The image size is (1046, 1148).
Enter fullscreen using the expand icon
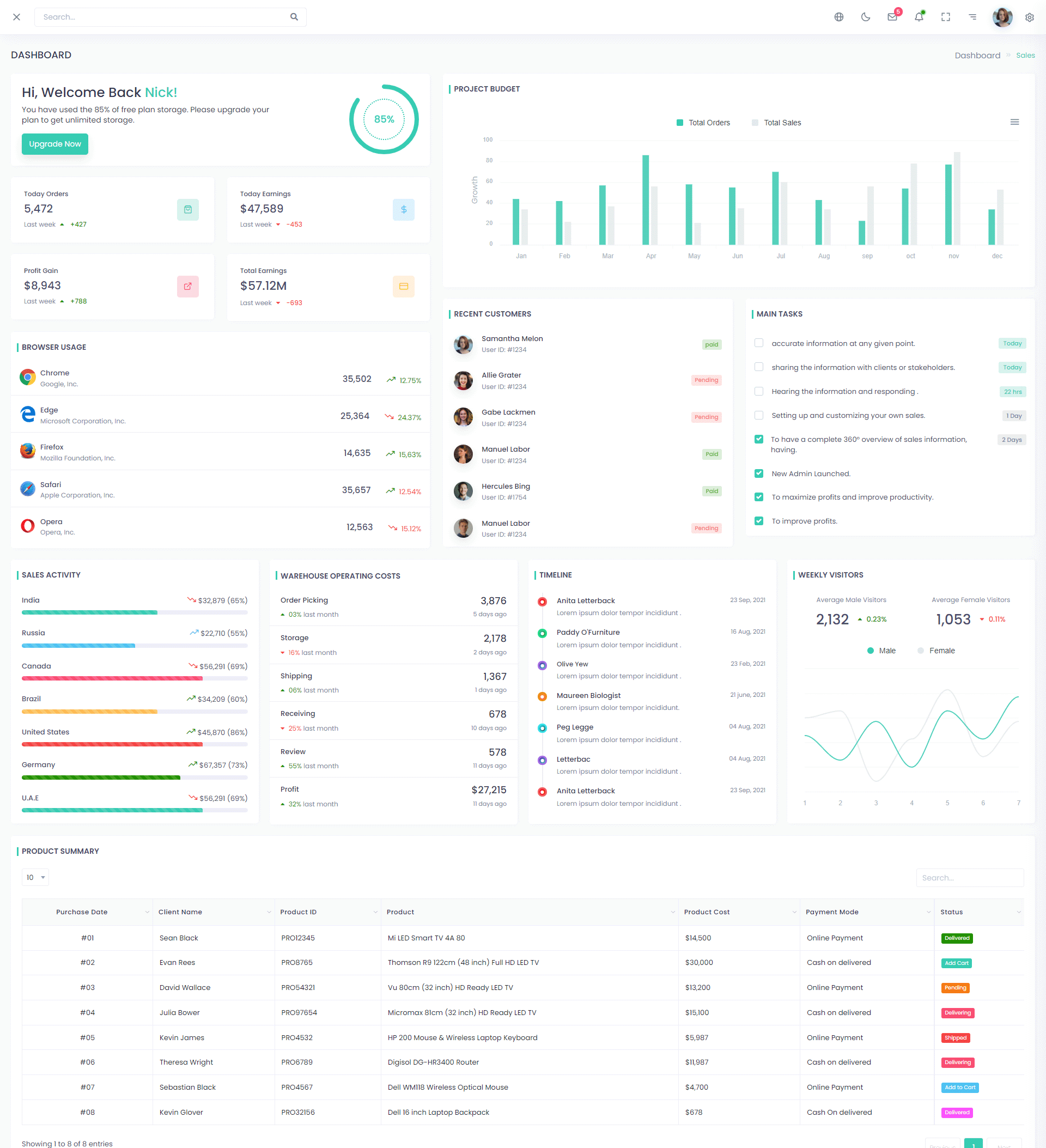coord(946,17)
